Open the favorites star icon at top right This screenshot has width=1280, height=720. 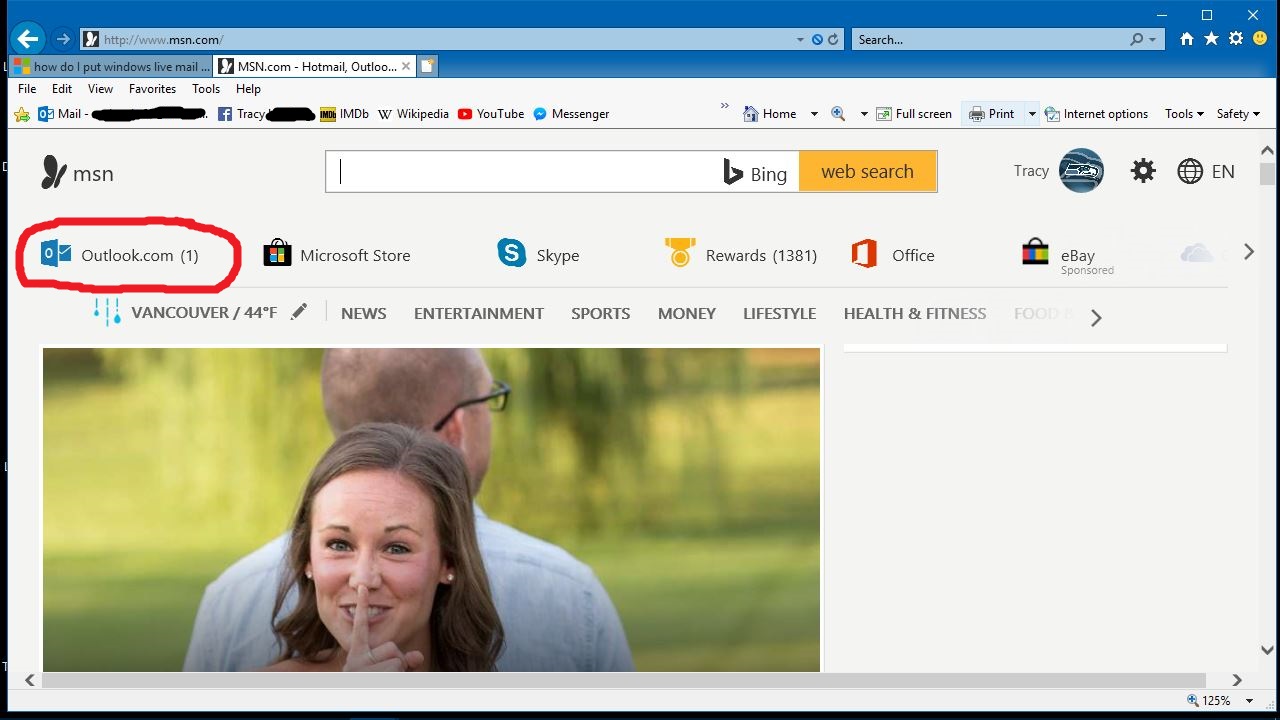point(1211,39)
